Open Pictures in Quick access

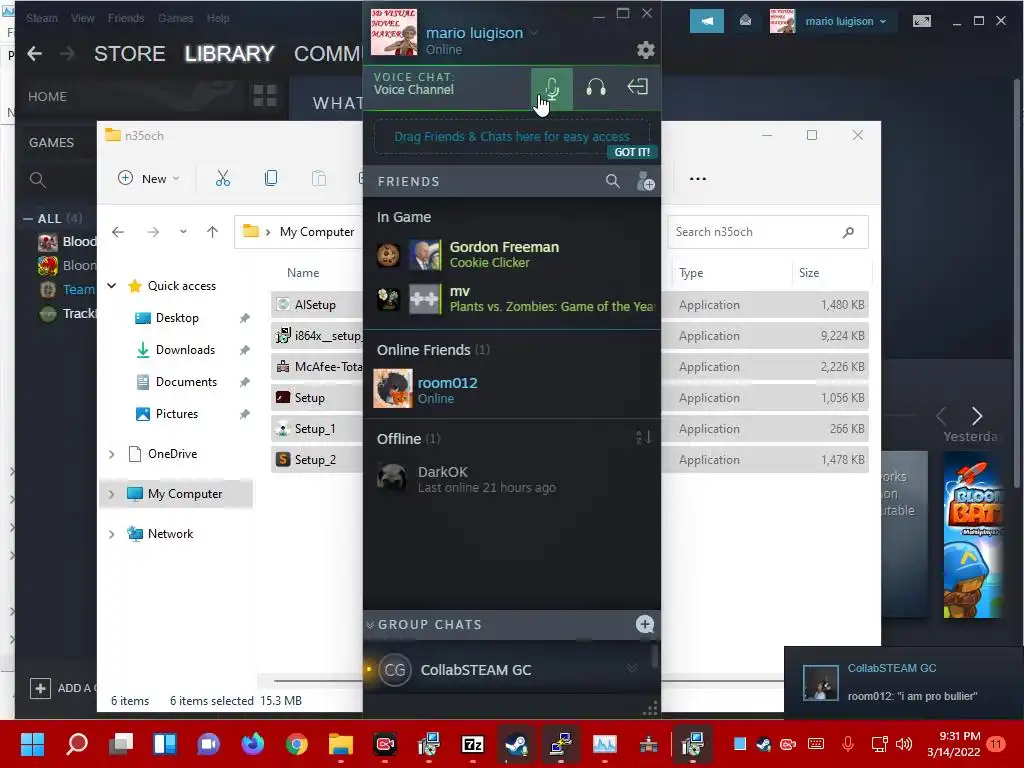coord(176,414)
